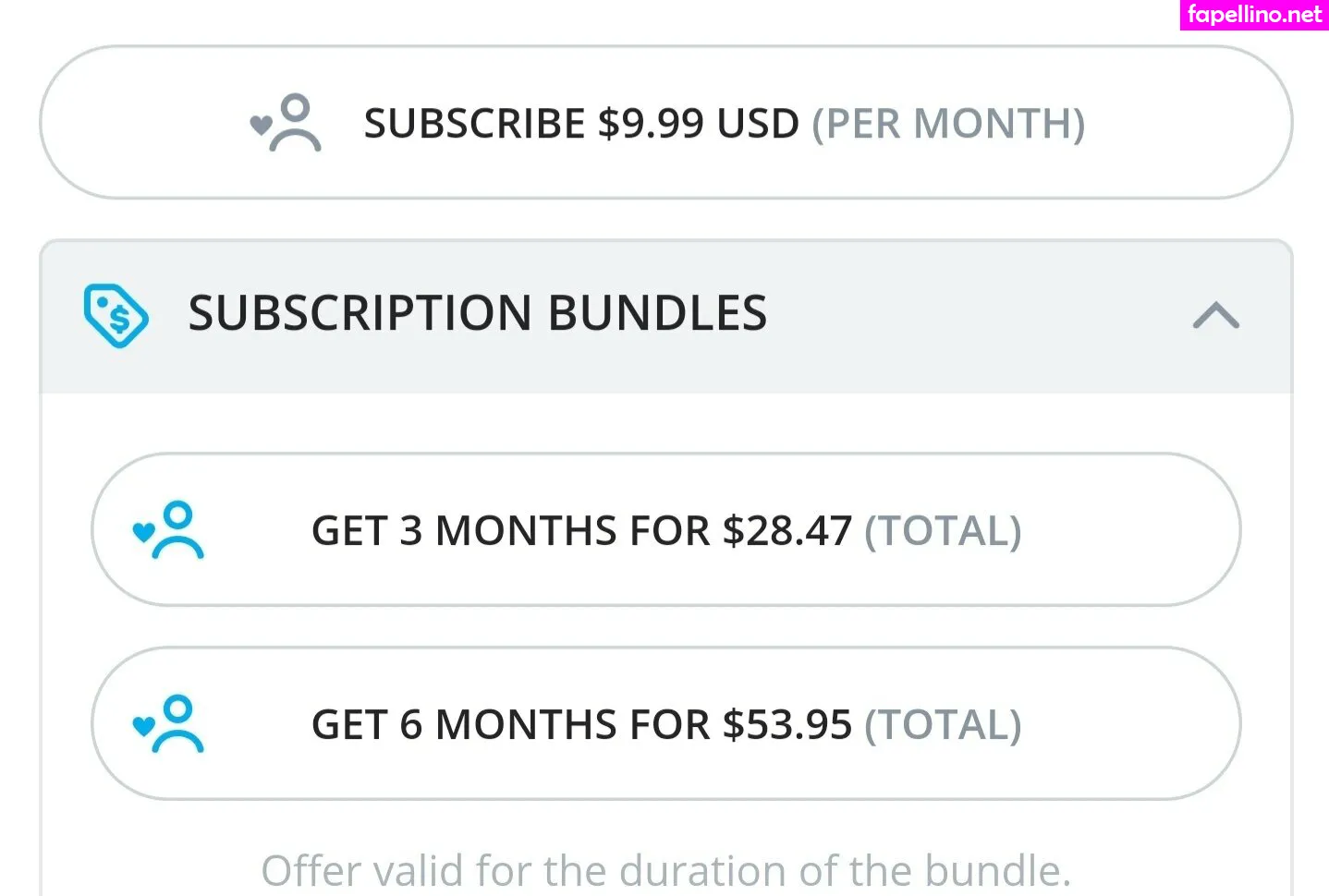Subscribe for $9.99 USD per month
The image size is (1329, 896).
point(665,122)
